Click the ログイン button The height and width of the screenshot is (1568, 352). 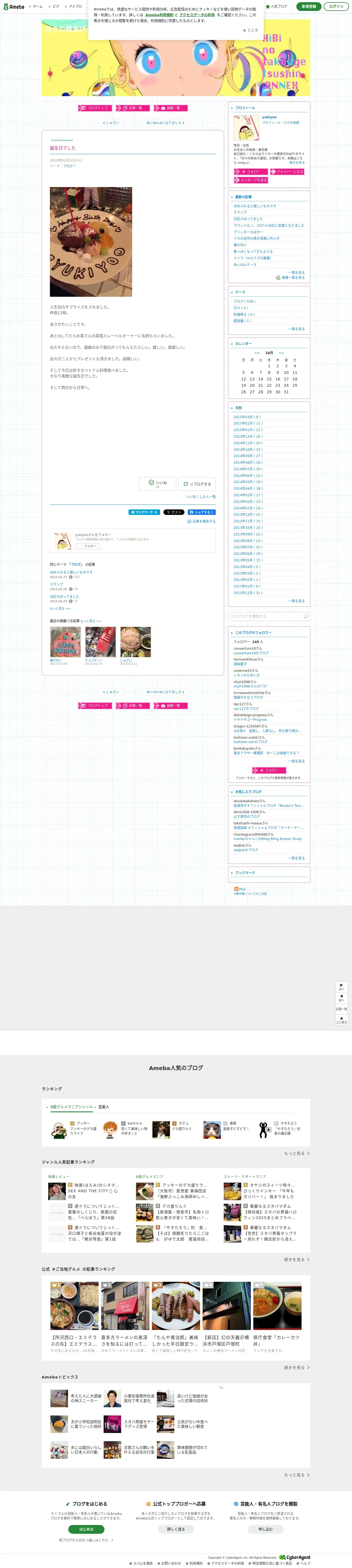336,6
